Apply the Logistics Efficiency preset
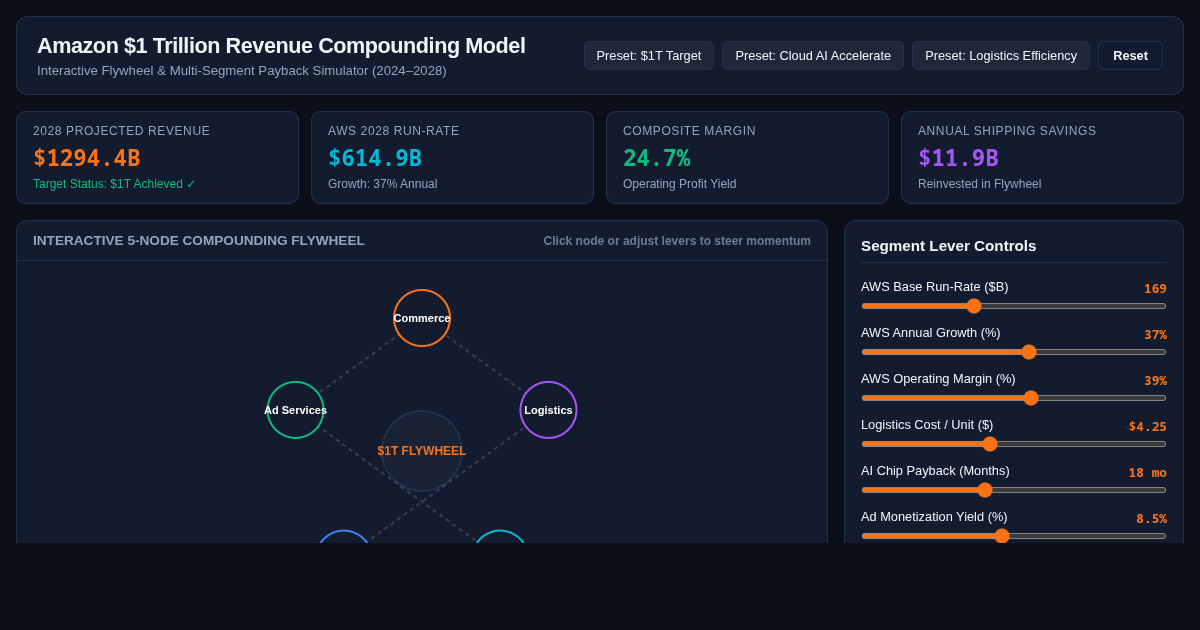The width and height of the screenshot is (1200, 630). pyautogui.click(x=1001, y=55)
